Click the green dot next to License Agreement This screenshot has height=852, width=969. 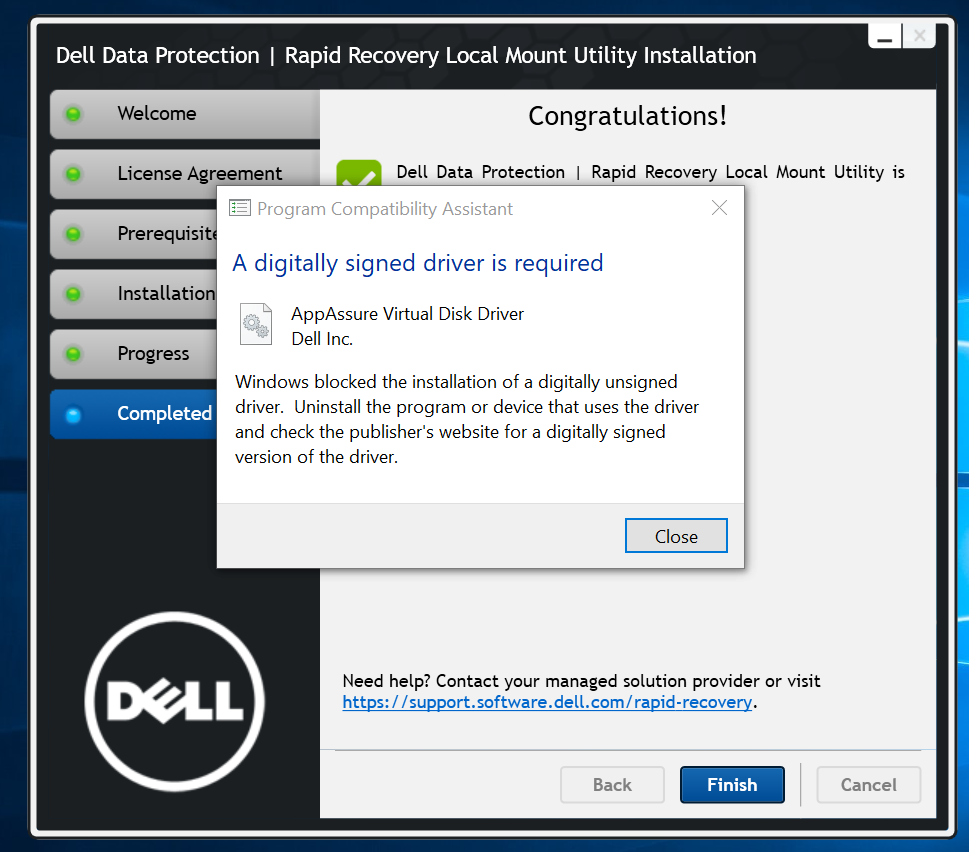73,174
